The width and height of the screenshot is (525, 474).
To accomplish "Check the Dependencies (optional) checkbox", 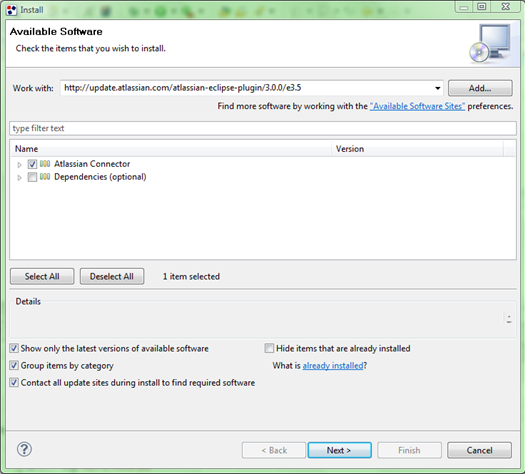I will tap(32, 177).
